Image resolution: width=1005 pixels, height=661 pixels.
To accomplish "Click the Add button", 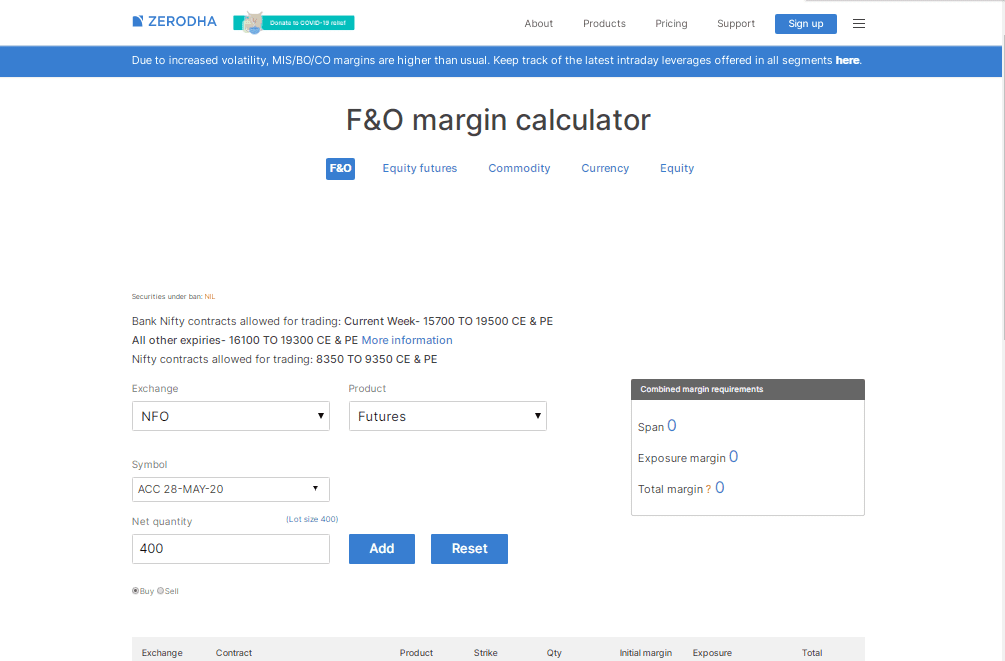I will [381, 549].
